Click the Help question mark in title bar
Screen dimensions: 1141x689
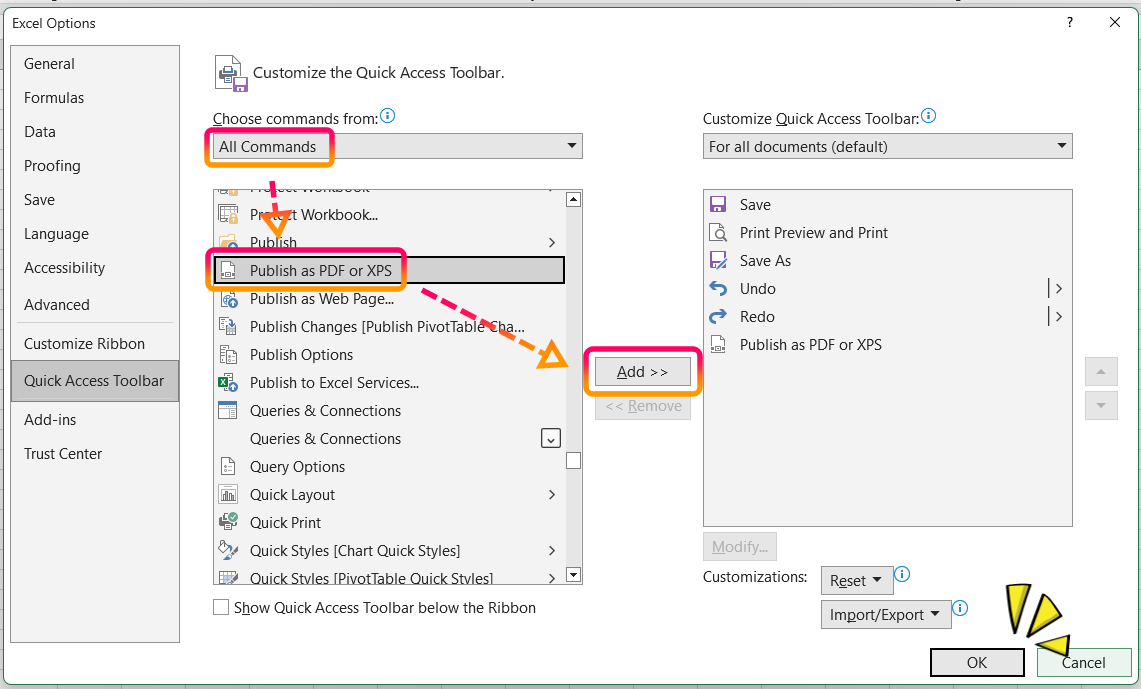pos(1070,23)
